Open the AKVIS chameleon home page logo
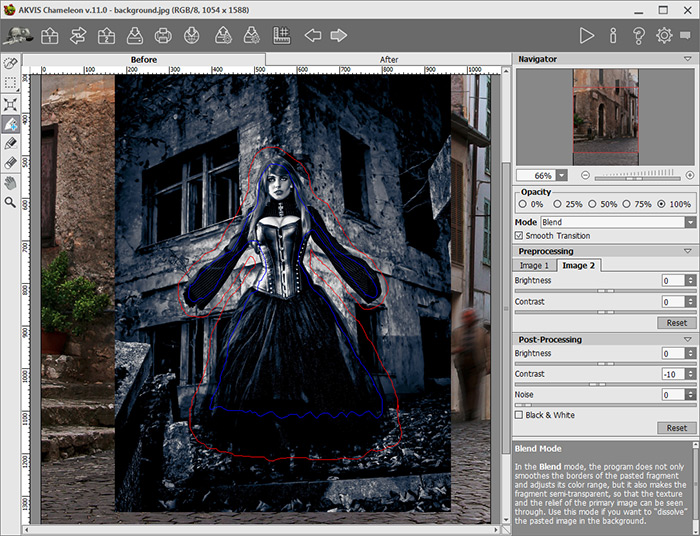Viewport: 700px width, 536px height. (x=18, y=36)
